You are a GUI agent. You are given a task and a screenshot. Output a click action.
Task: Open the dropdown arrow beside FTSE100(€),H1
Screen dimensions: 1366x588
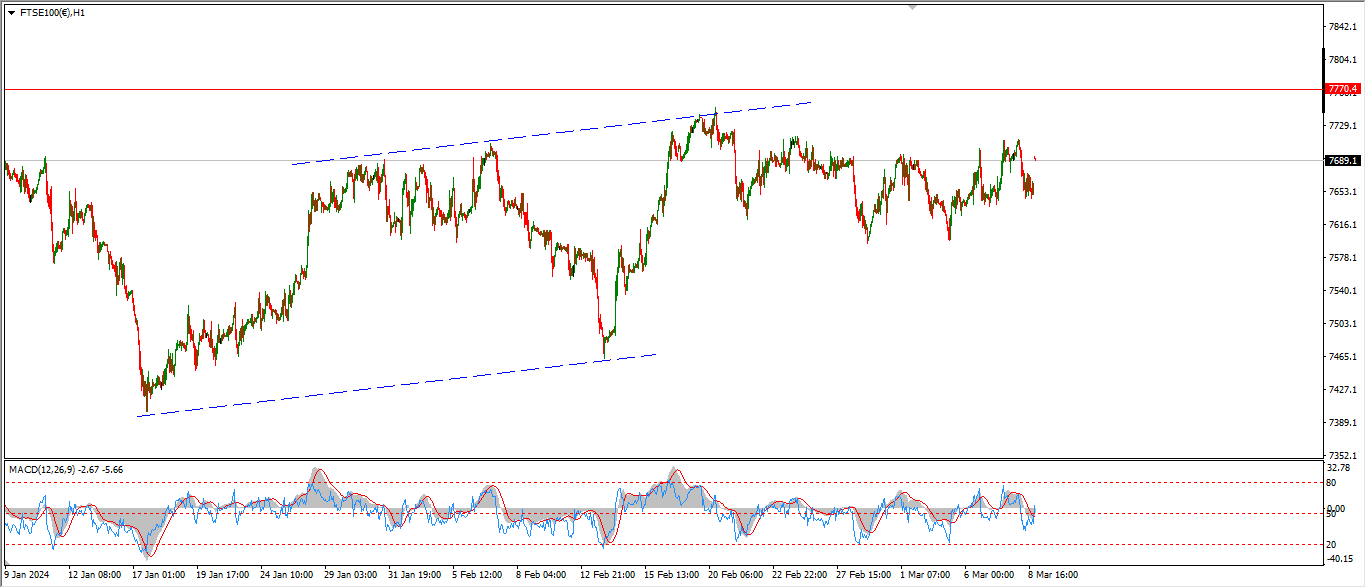point(11,13)
